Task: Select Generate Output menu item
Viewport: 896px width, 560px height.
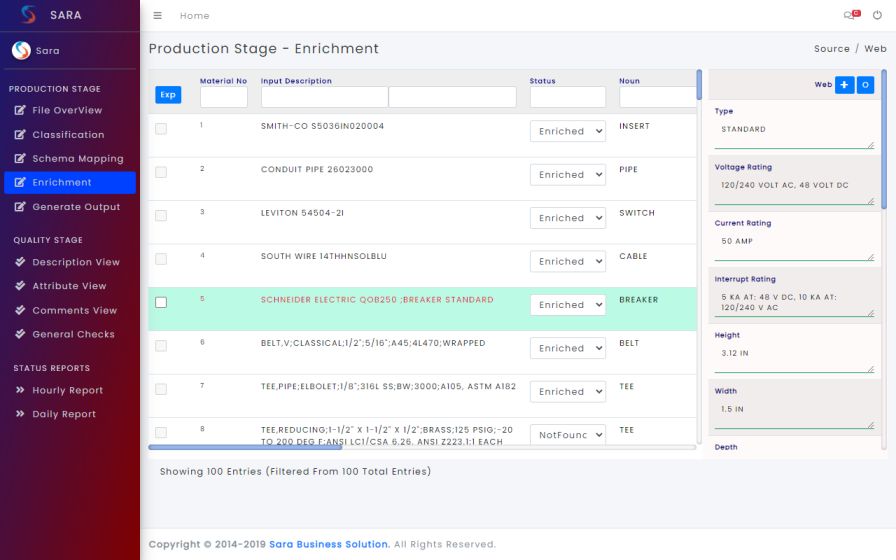Action: [x=70, y=207]
